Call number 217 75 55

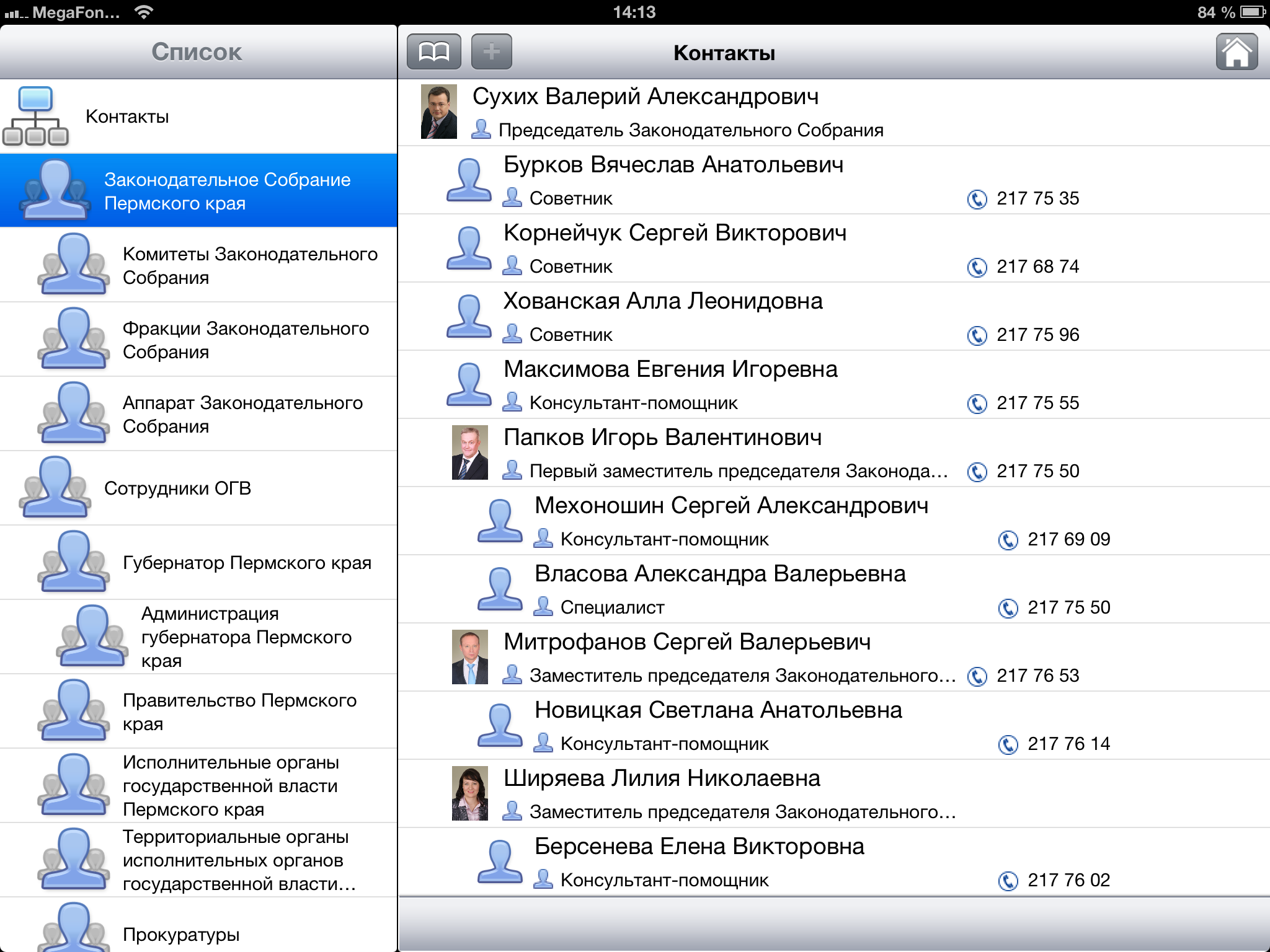click(1037, 403)
